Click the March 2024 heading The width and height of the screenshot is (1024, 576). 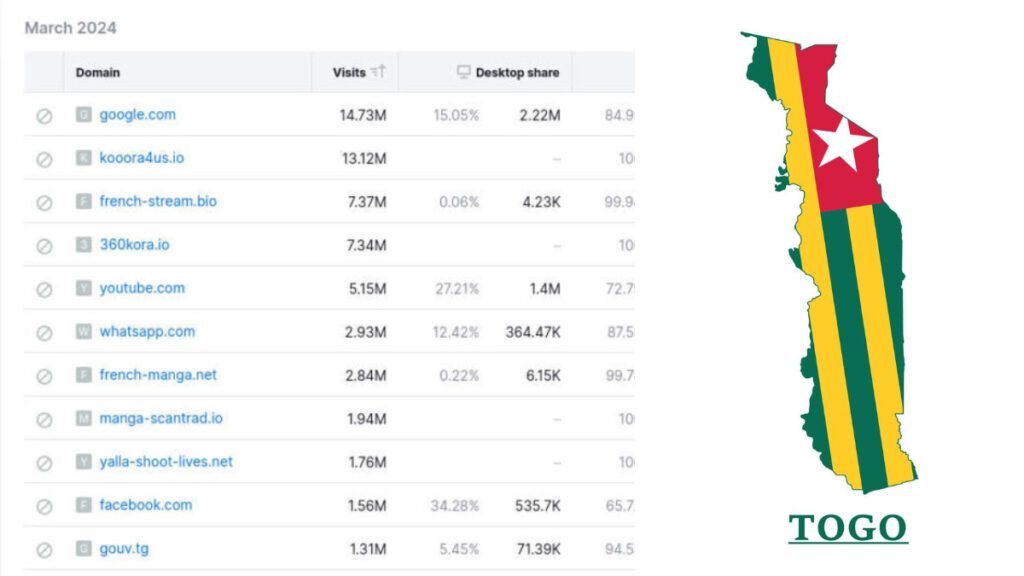click(70, 28)
